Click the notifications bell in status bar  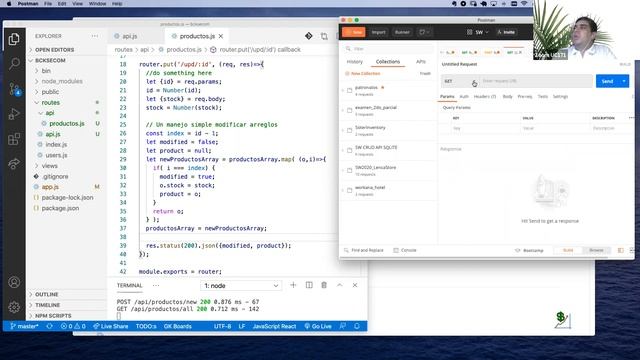pos(357,326)
